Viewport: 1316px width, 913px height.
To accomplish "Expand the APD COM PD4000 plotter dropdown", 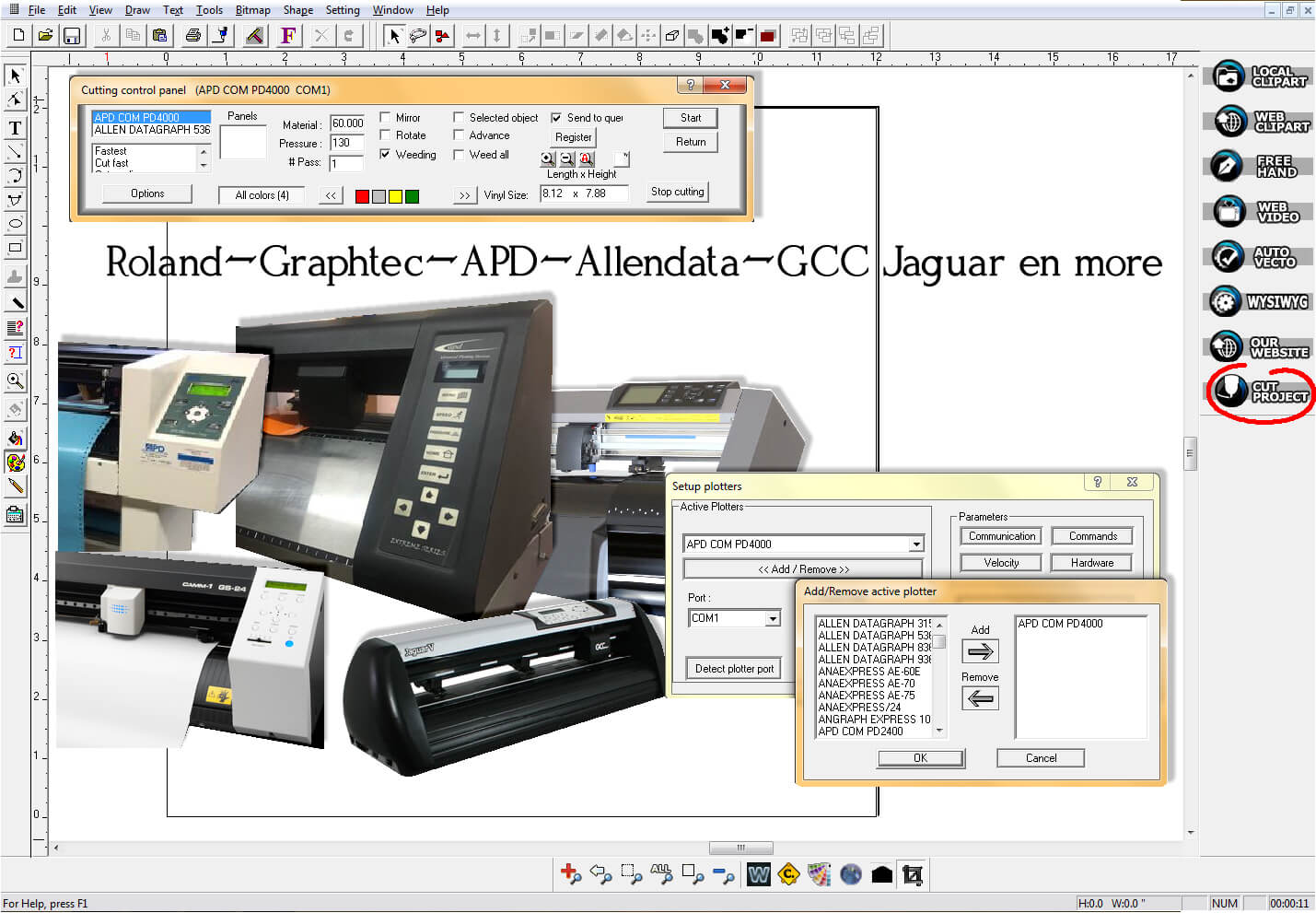I will 915,544.
